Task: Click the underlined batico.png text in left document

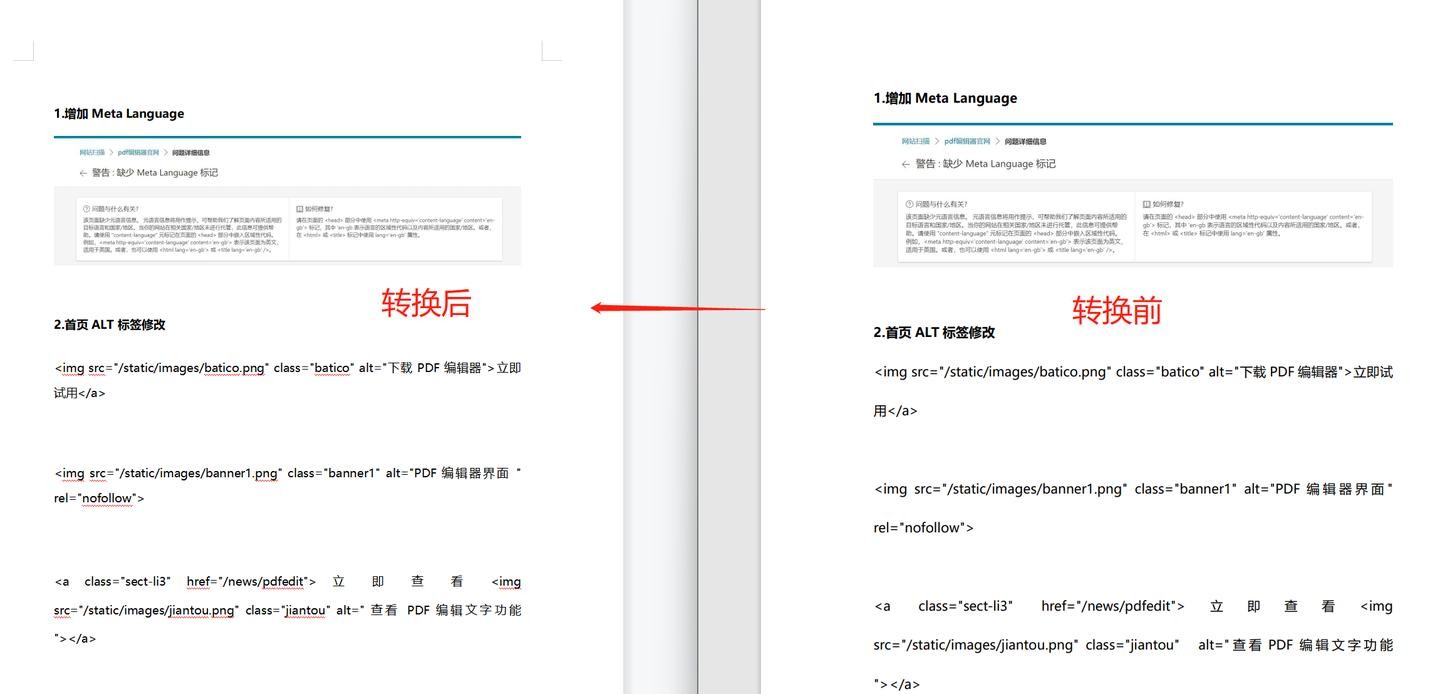Action: (x=235, y=368)
